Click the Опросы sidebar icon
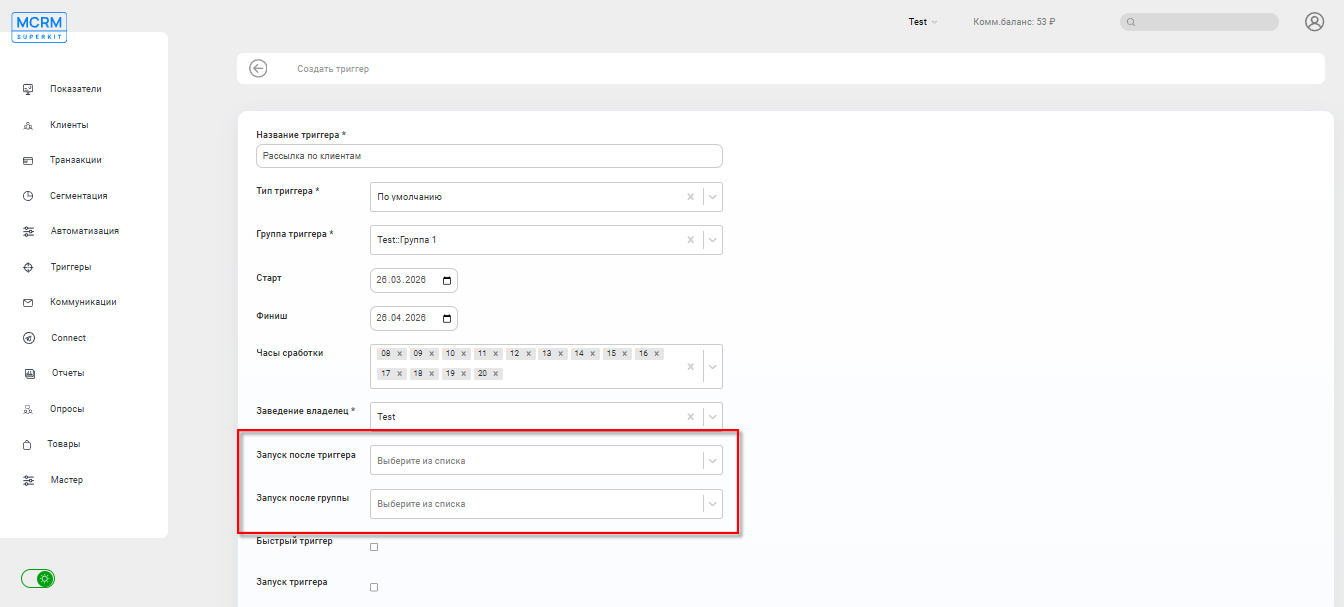 (x=28, y=409)
